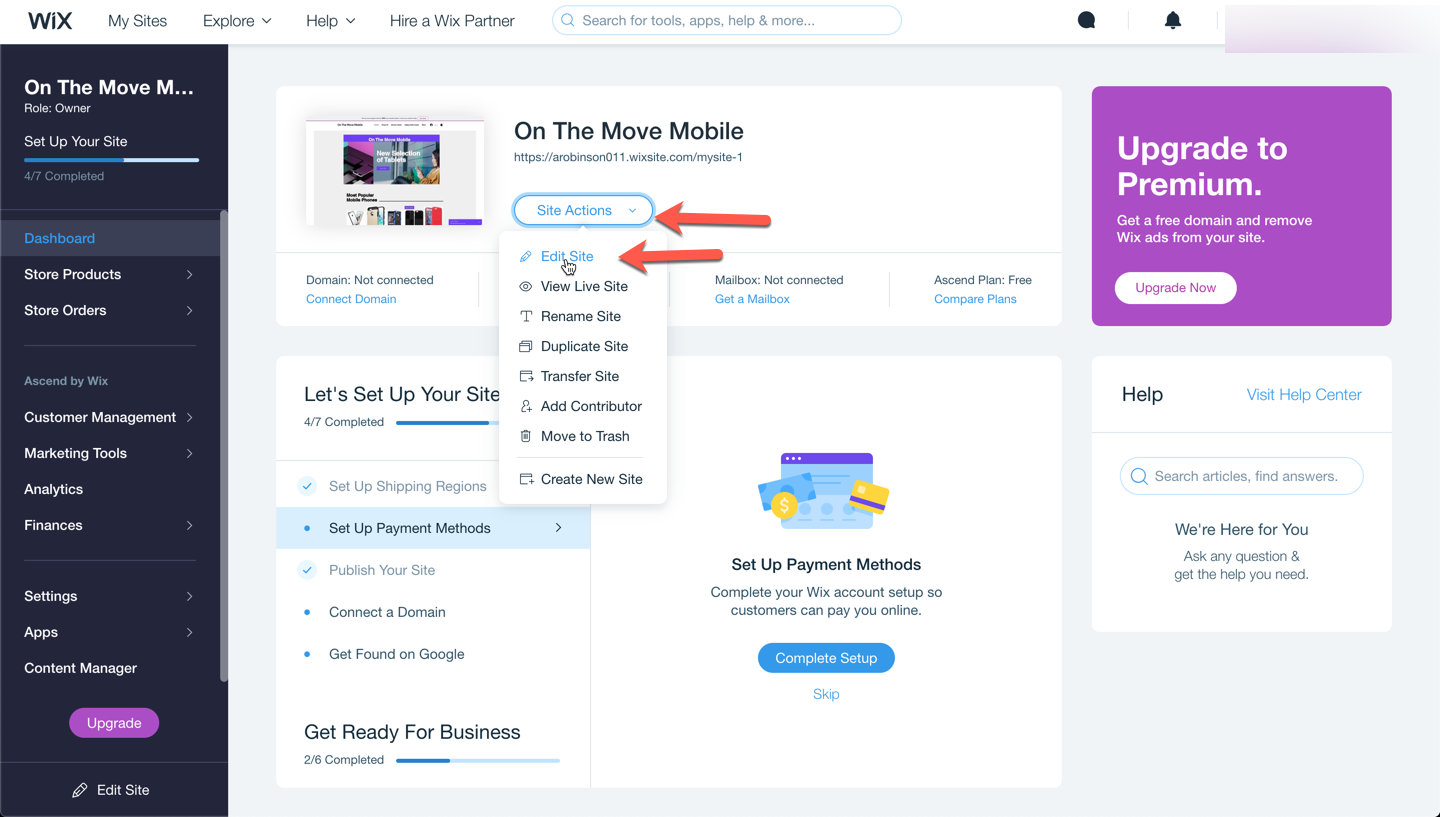Expand Store Products chevron in sidebar

189,275
